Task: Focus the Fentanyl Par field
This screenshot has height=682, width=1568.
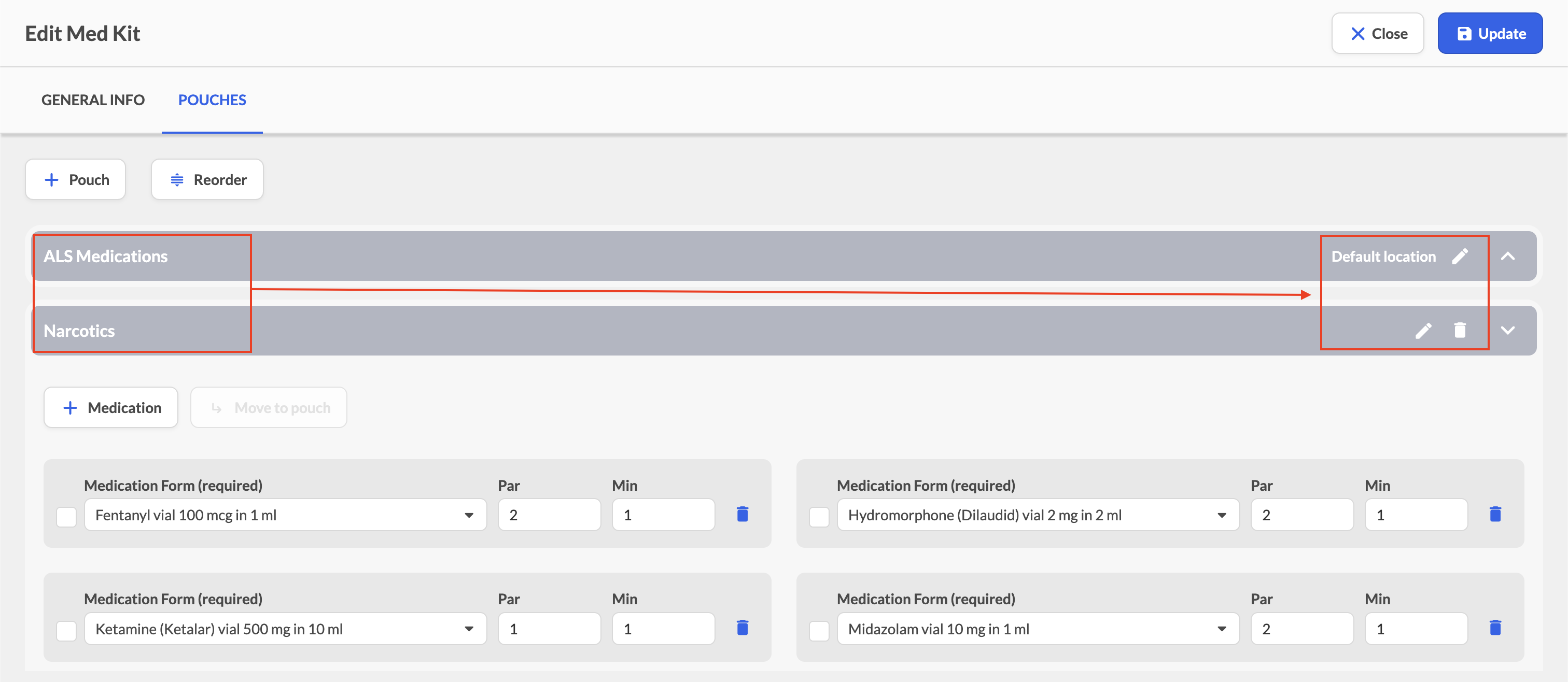Action: click(x=549, y=515)
